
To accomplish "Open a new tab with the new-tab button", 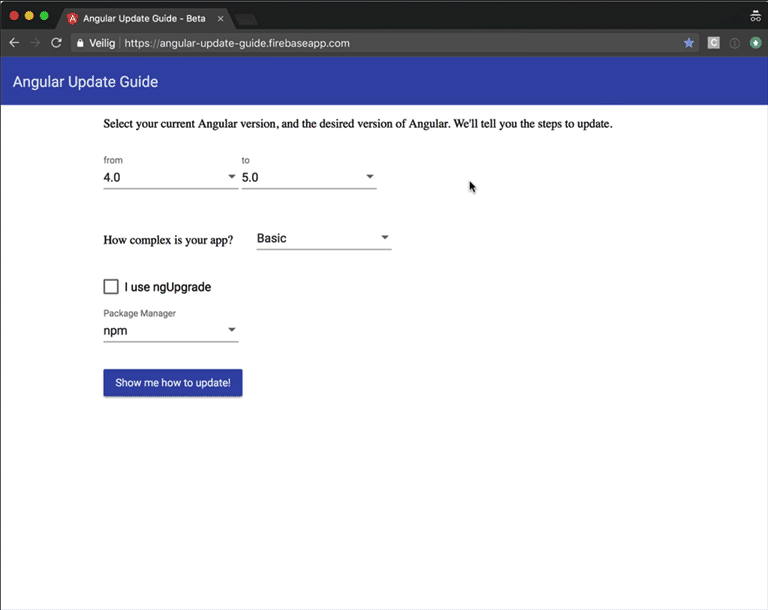I will click(x=246, y=20).
